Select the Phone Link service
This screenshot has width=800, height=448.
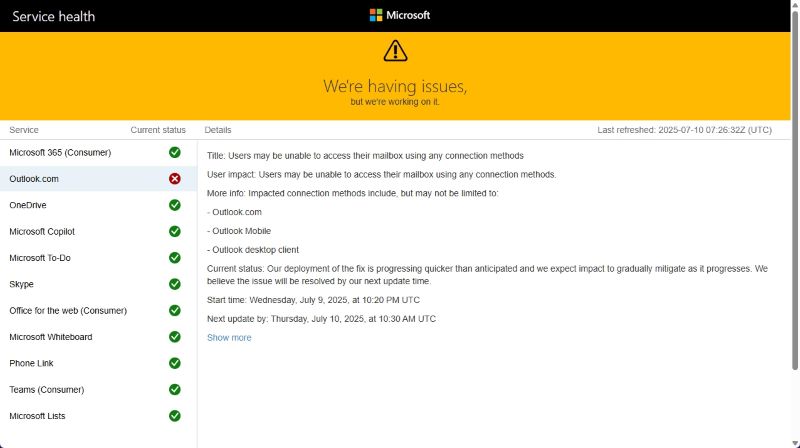(98, 363)
